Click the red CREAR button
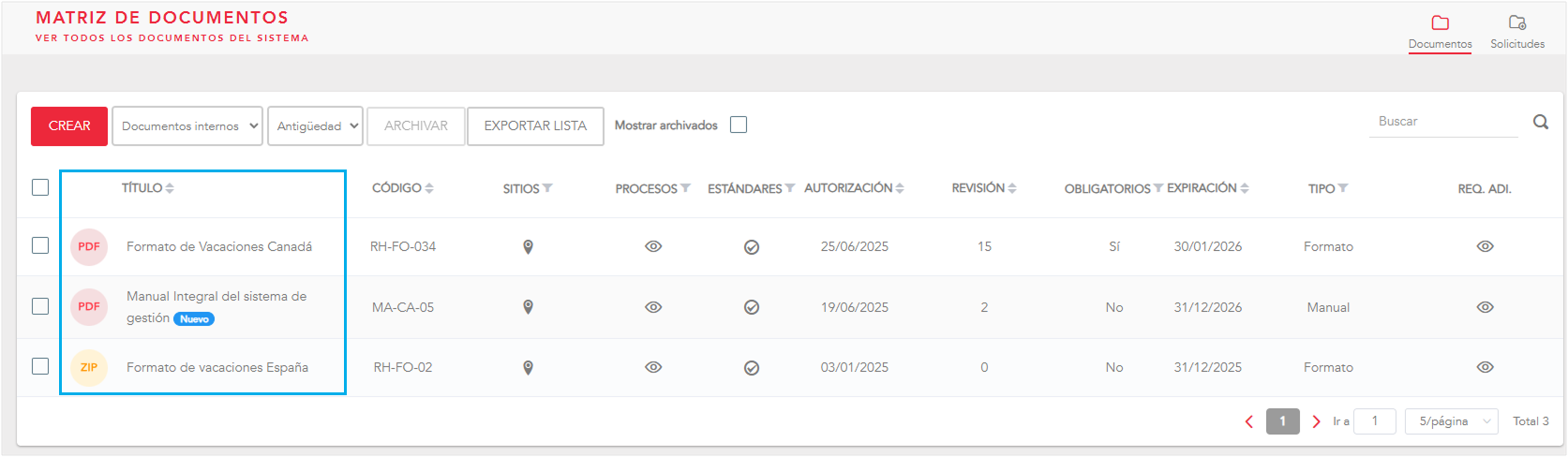This screenshot has height=457, width=1568. click(x=69, y=126)
